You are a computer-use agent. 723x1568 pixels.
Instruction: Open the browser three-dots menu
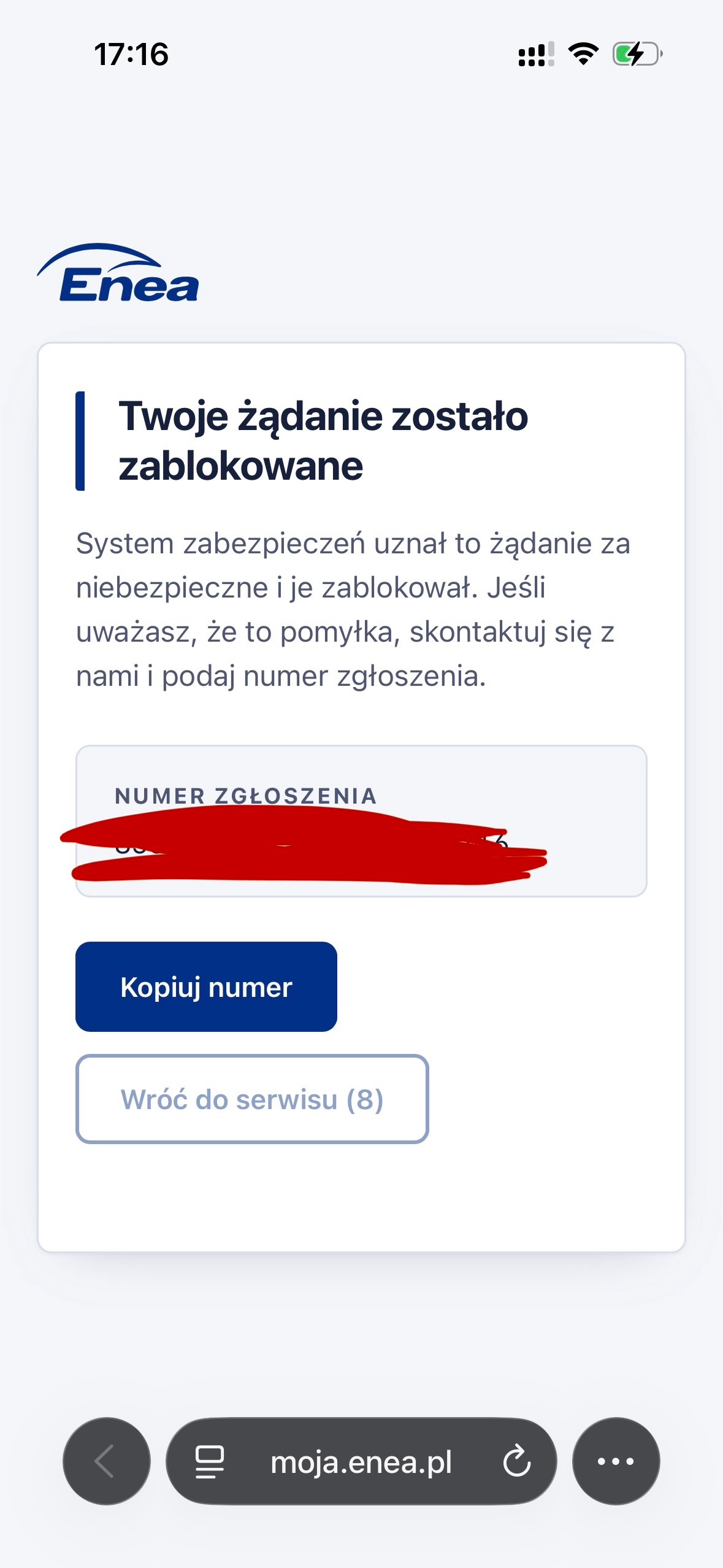pos(616,1461)
